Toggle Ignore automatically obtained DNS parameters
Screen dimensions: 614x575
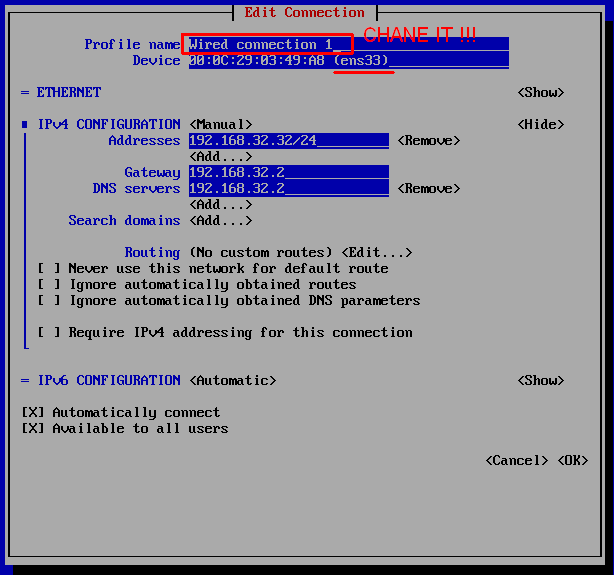tap(49, 300)
